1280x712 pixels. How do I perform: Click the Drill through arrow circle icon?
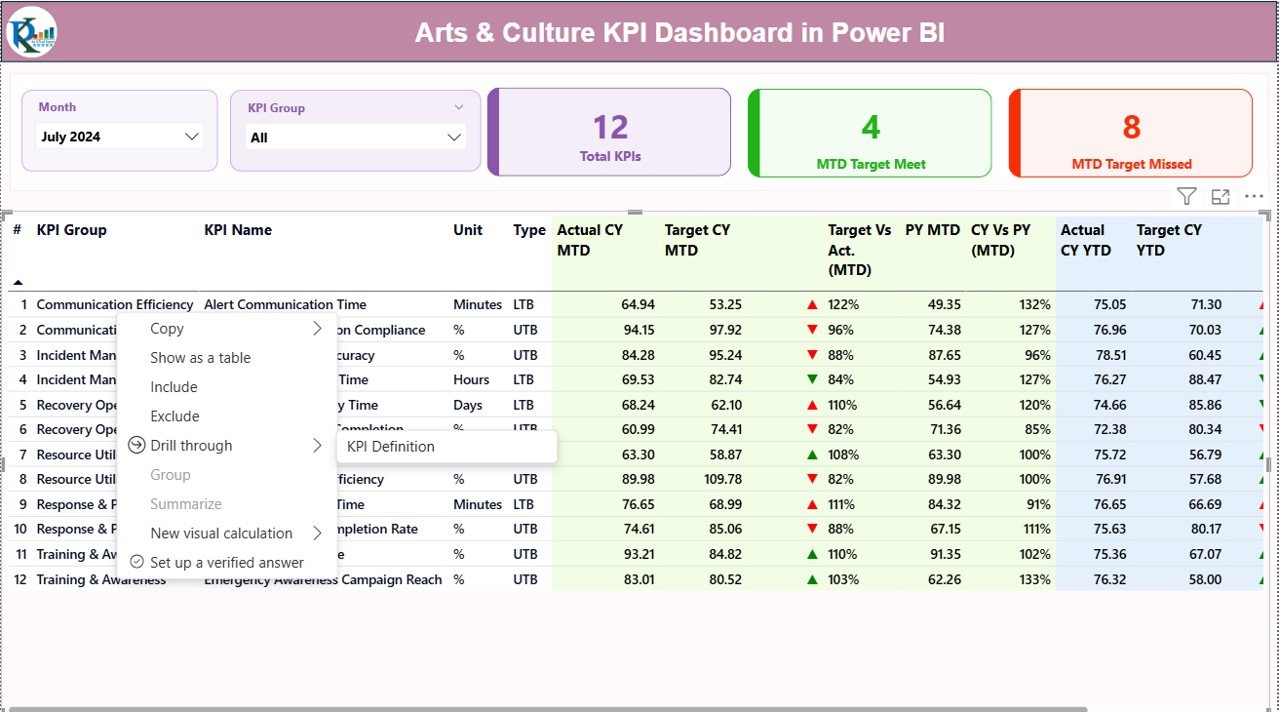pyautogui.click(x=137, y=446)
